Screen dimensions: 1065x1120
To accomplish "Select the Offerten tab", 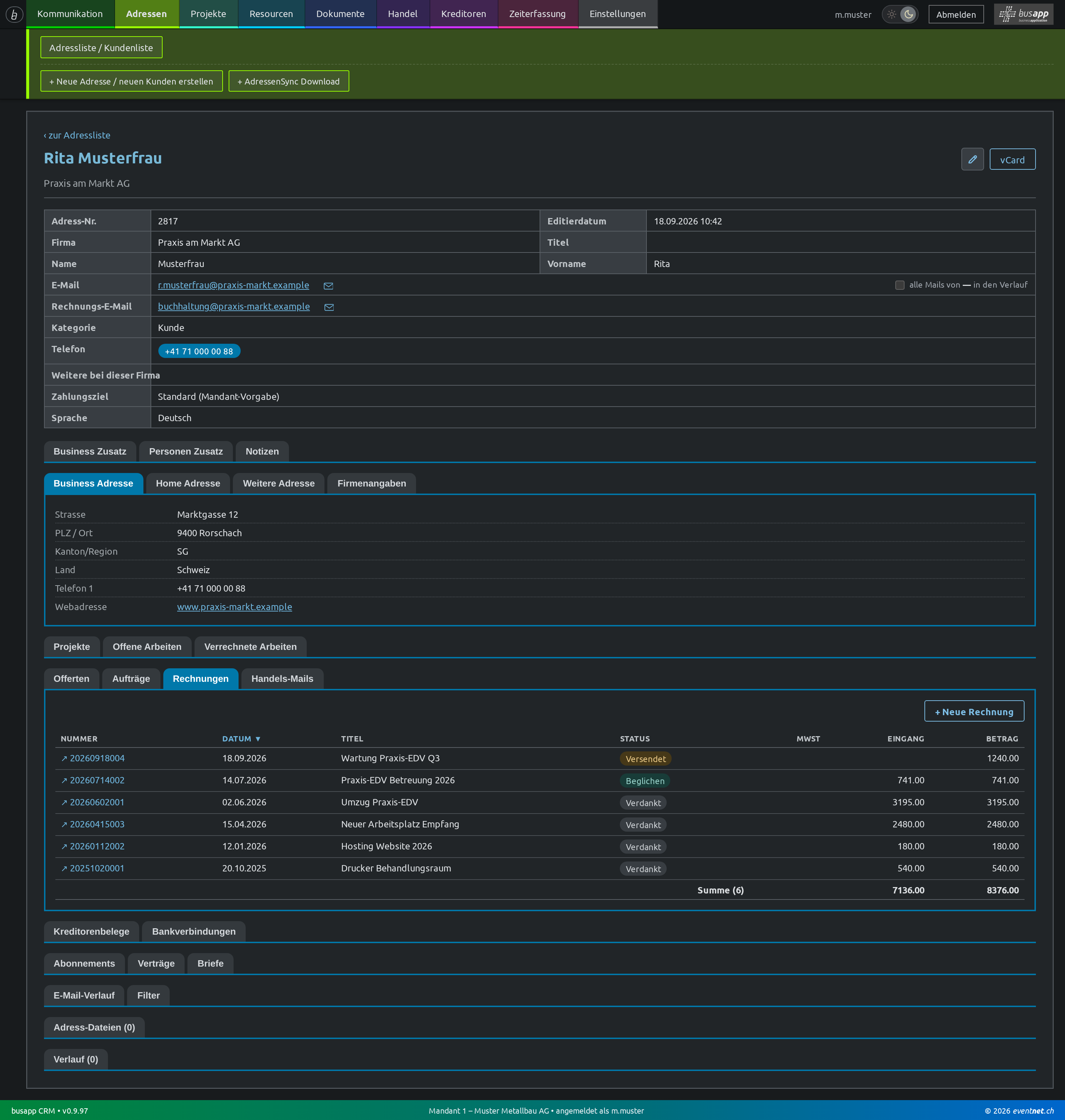I will click(71, 679).
